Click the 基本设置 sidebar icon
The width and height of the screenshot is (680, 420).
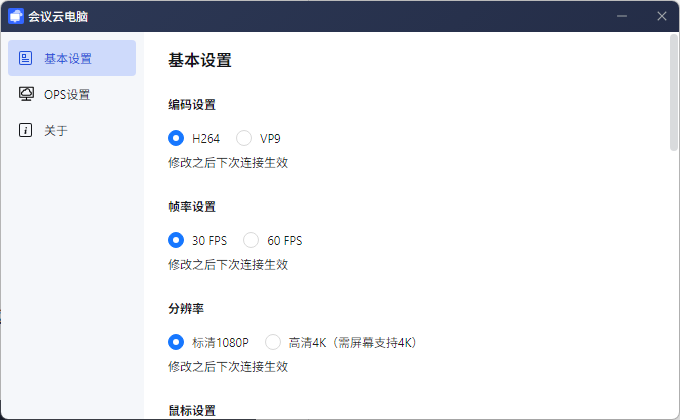(x=26, y=58)
